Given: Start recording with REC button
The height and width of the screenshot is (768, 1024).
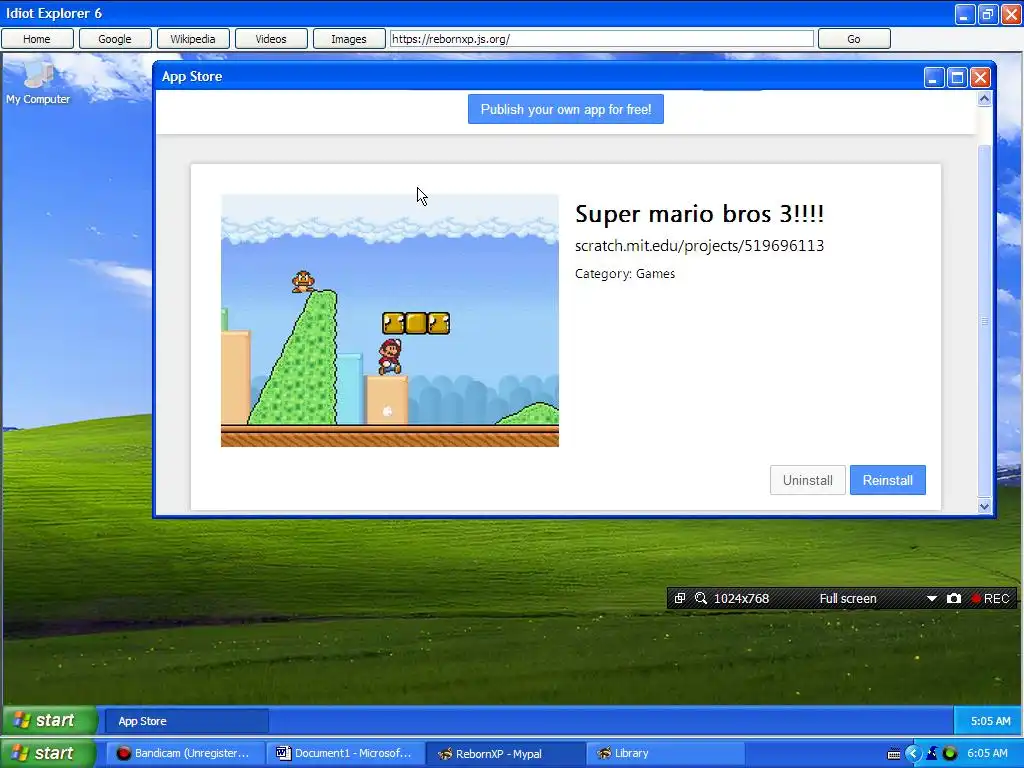Looking at the screenshot, I should tap(990, 599).
